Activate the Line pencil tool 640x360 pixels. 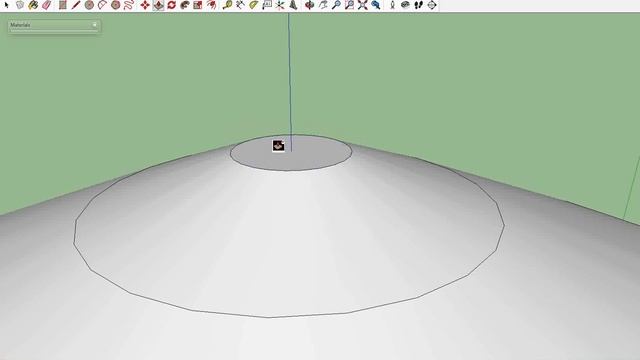pos(76,5)
